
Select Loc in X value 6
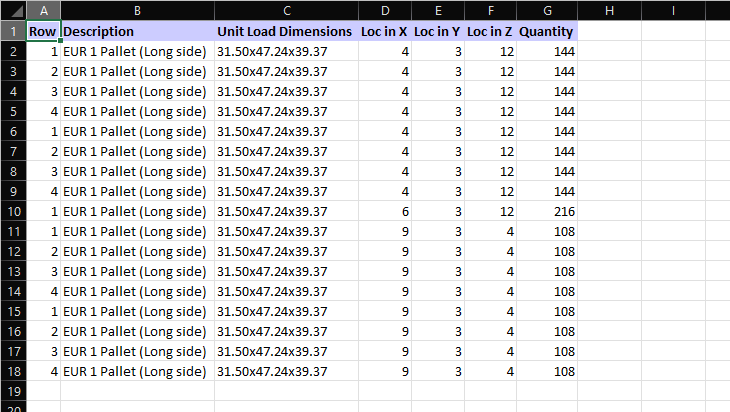pos(385,211)
